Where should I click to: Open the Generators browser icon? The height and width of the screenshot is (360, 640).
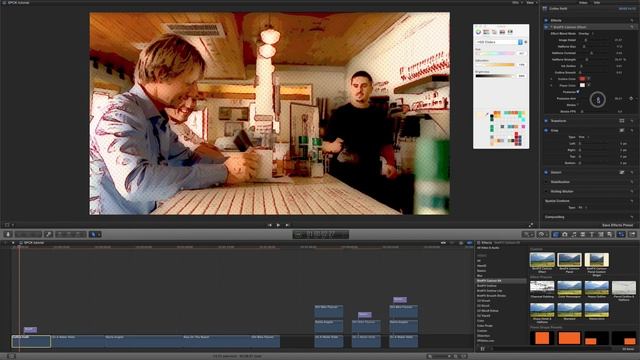[600, 234]
